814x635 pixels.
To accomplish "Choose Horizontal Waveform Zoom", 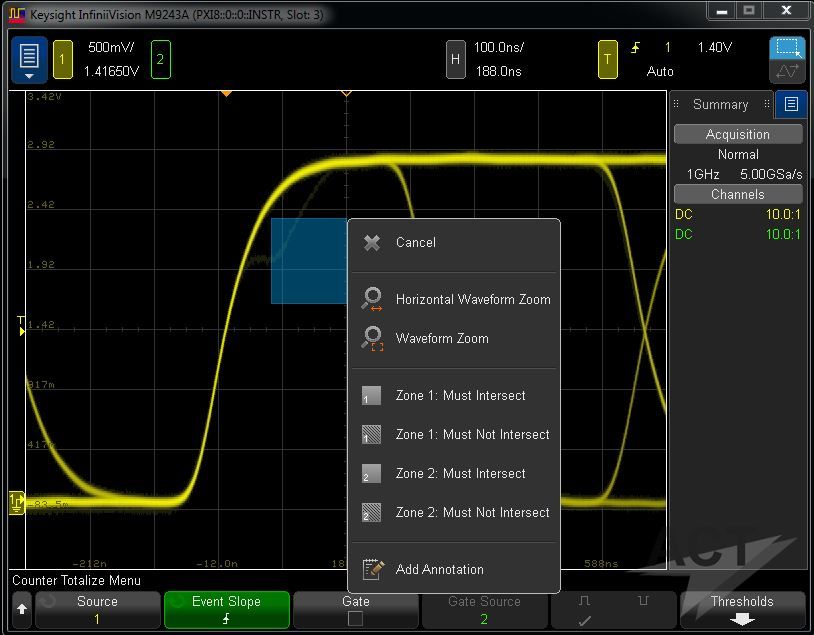I will [472, 300].
